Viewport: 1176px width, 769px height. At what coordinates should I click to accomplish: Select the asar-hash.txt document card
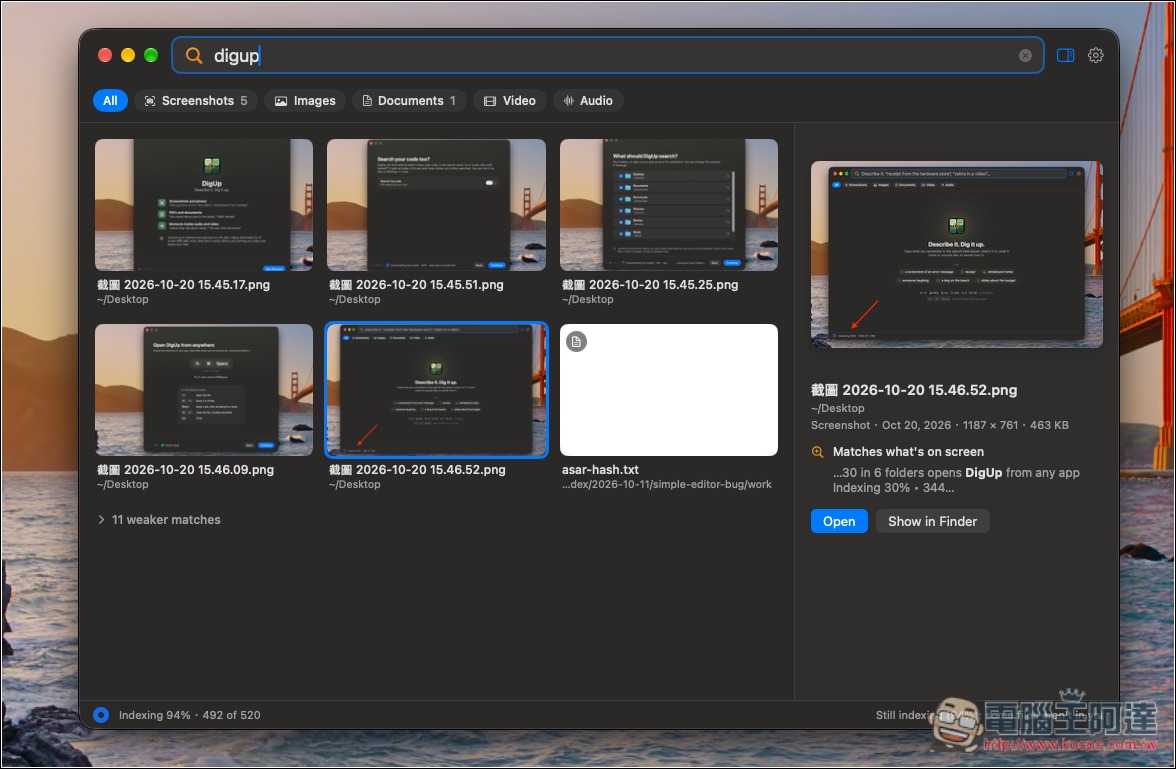point(669,389)
